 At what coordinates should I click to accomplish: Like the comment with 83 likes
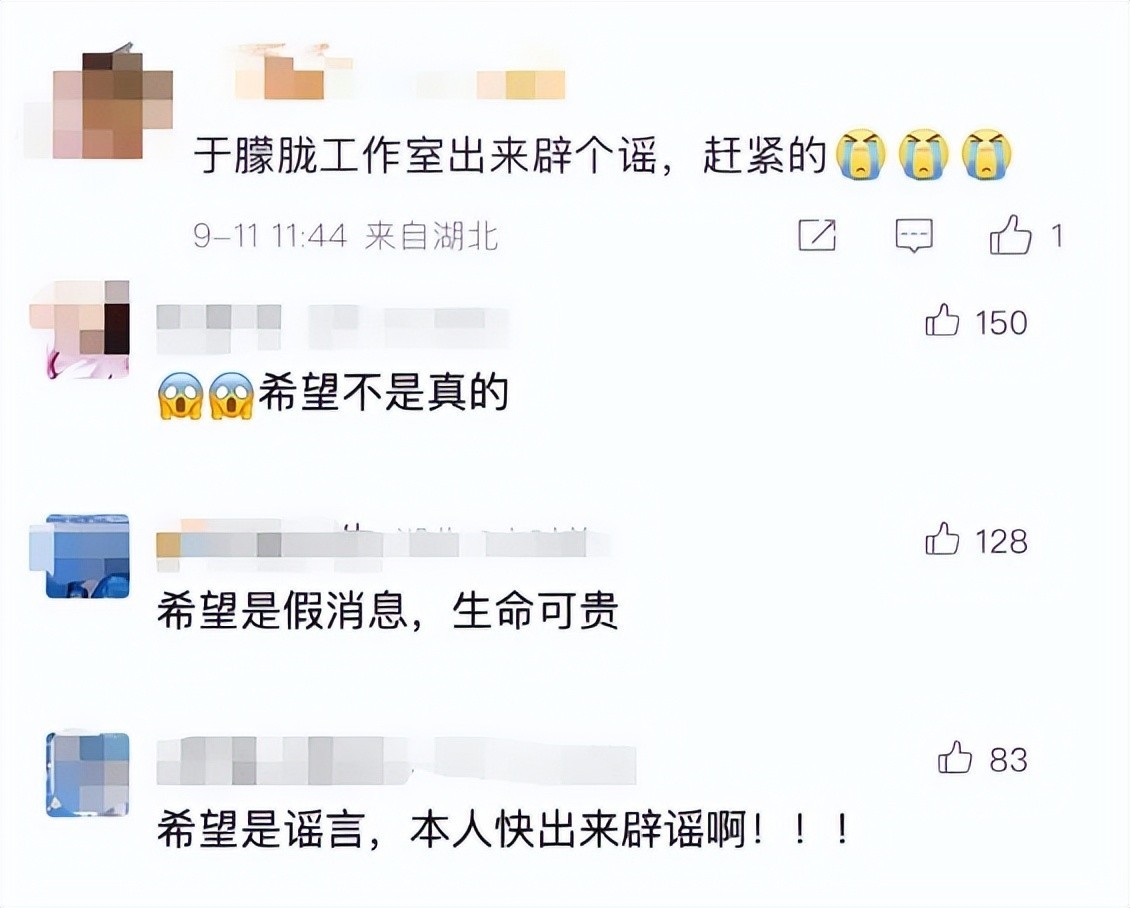[955, 758]
